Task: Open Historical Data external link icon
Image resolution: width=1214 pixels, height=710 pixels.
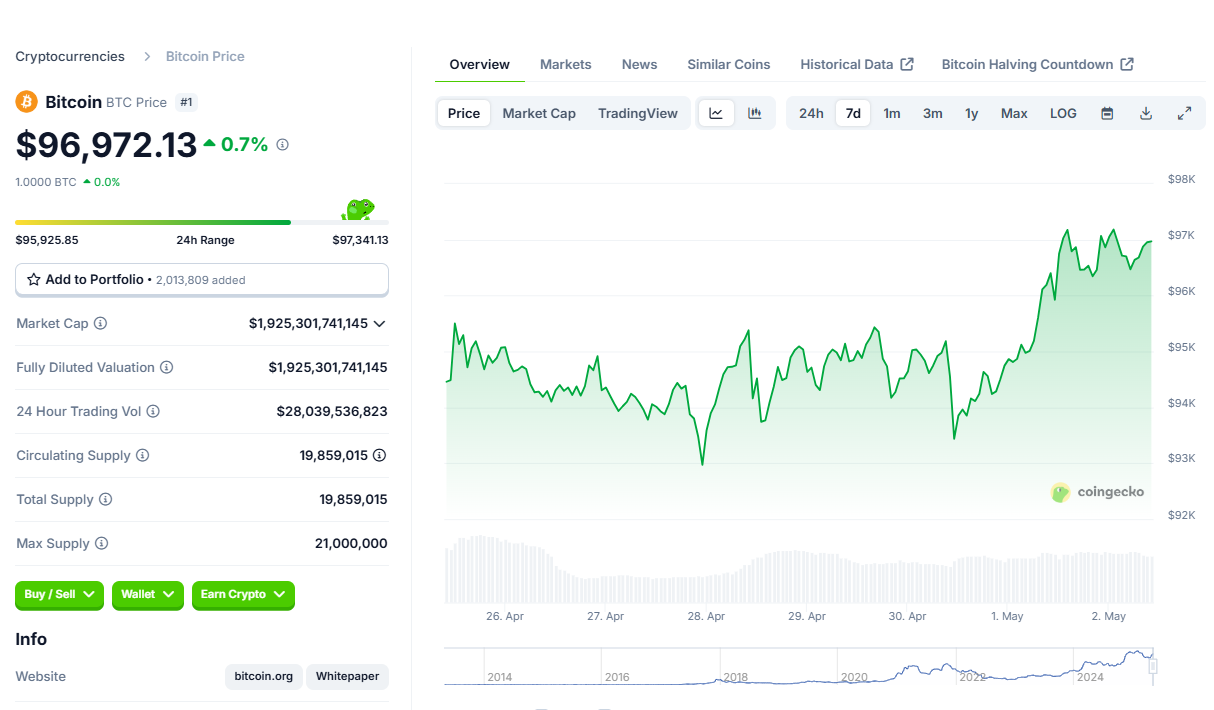Action: [x=907, y=64]
